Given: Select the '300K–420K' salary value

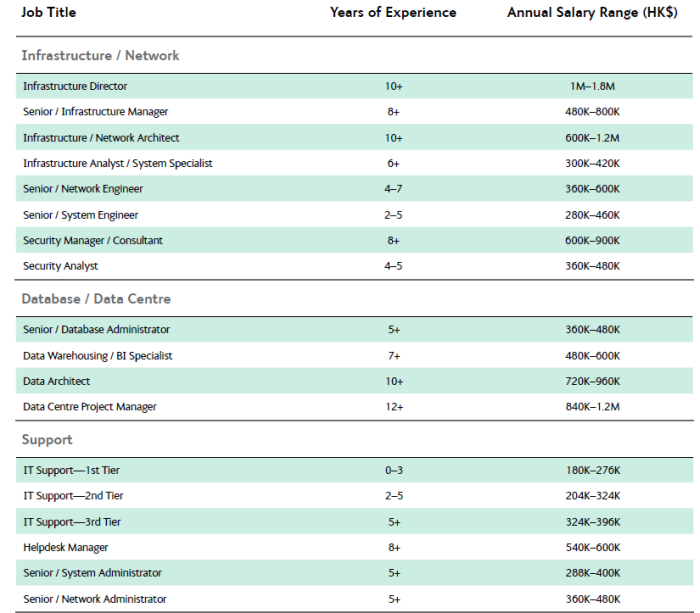Looking at the screenshot, I should pos(592,163).
